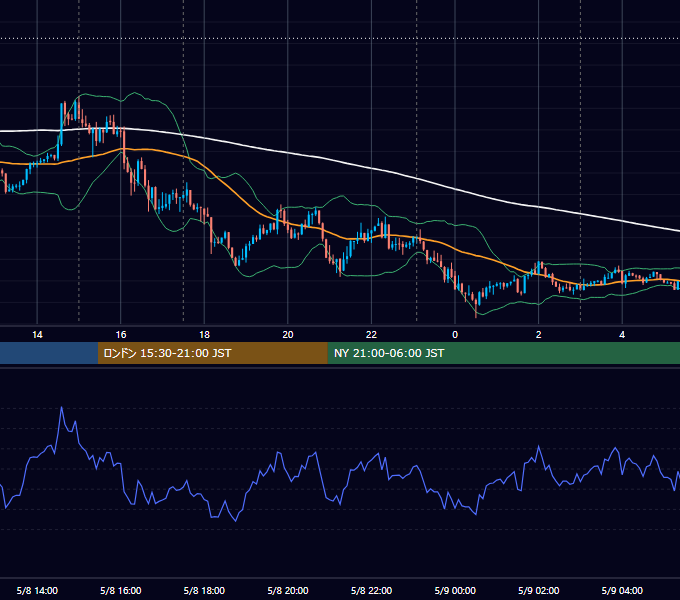
Task: Click the 5/8 16:00 date label
Action: point(121,591)
